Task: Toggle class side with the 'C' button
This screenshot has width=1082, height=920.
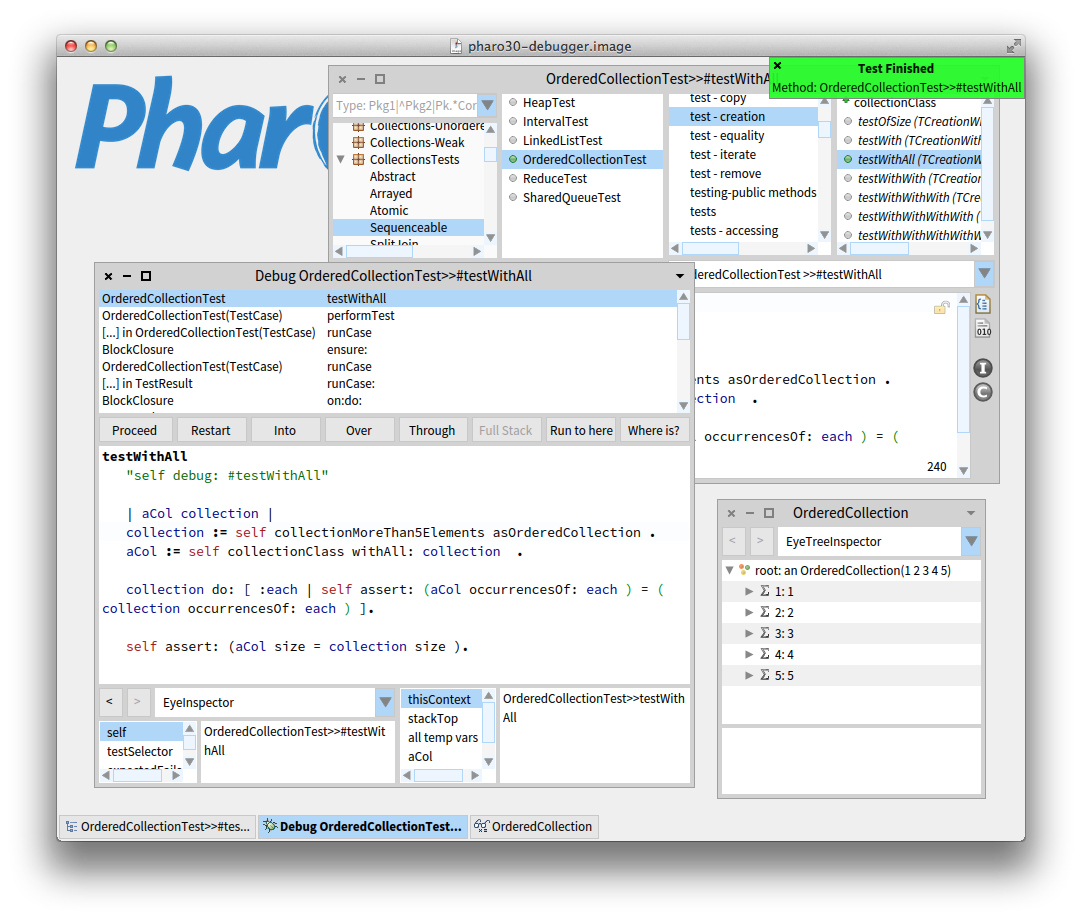Action: (983, 392)
